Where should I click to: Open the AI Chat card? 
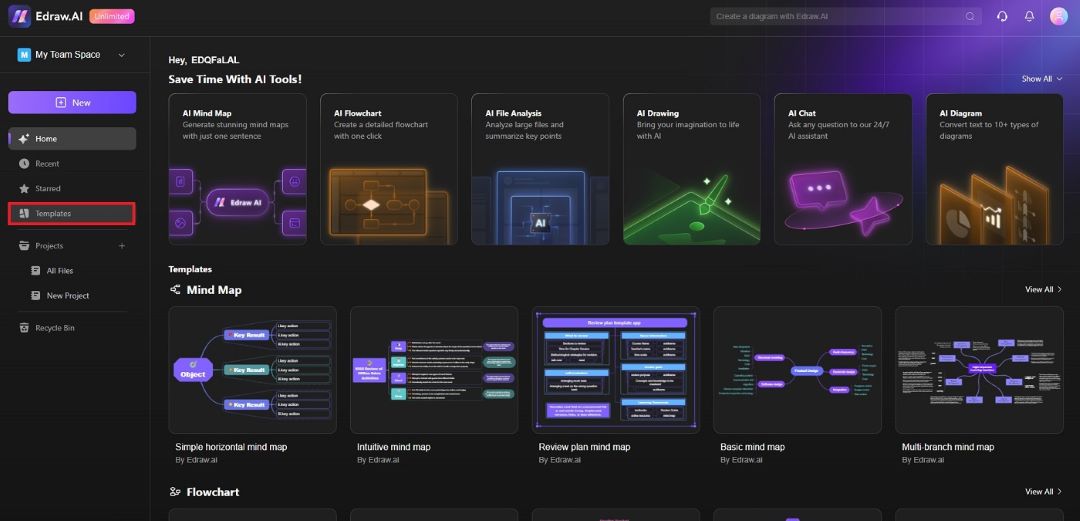tap(843, 169)
